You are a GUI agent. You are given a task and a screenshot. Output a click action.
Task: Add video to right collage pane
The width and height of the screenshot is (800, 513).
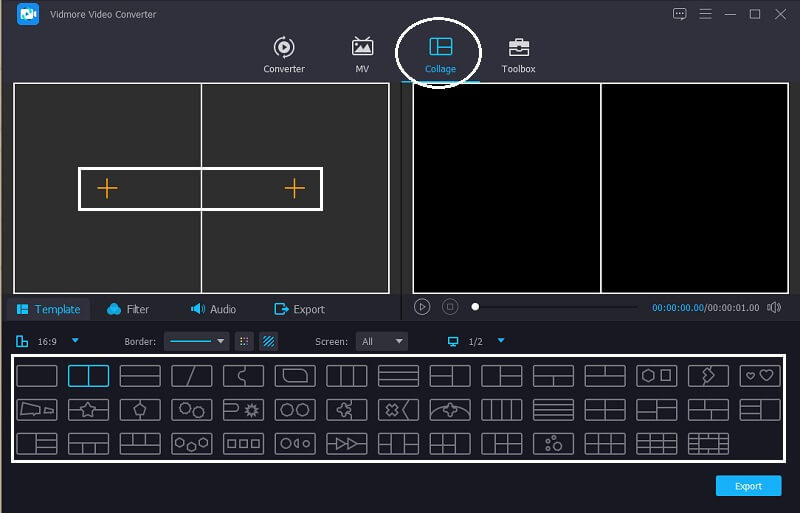click(x=294, y=188)
